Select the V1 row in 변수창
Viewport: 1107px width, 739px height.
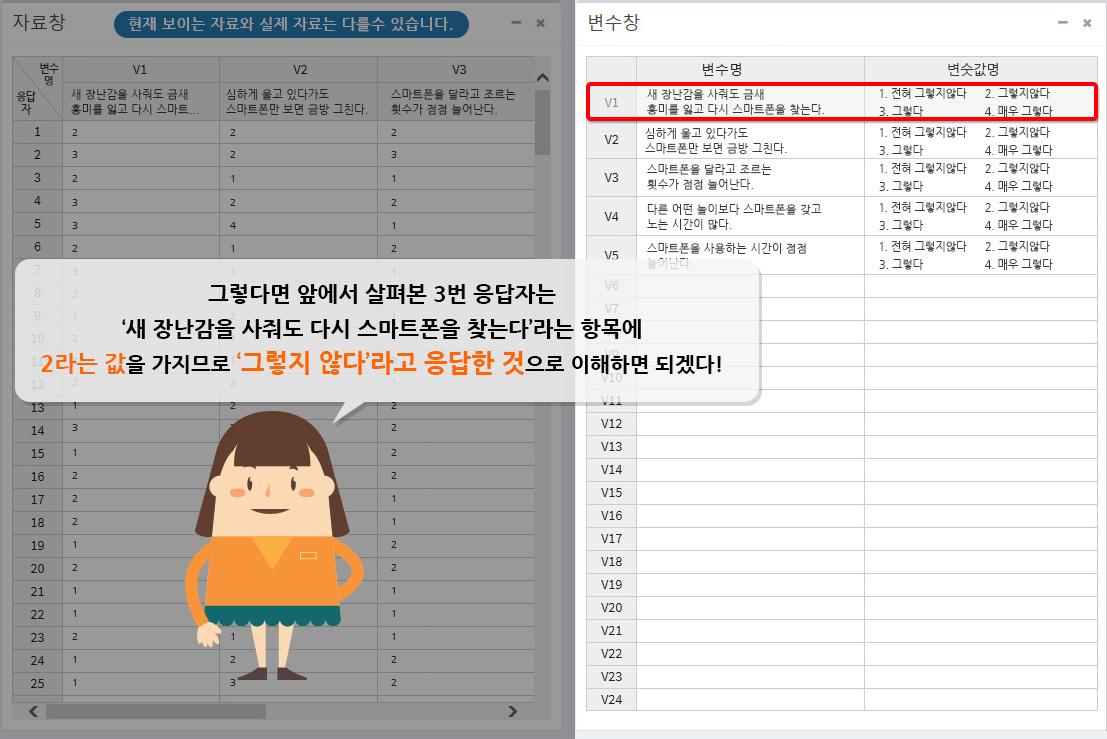842,102
